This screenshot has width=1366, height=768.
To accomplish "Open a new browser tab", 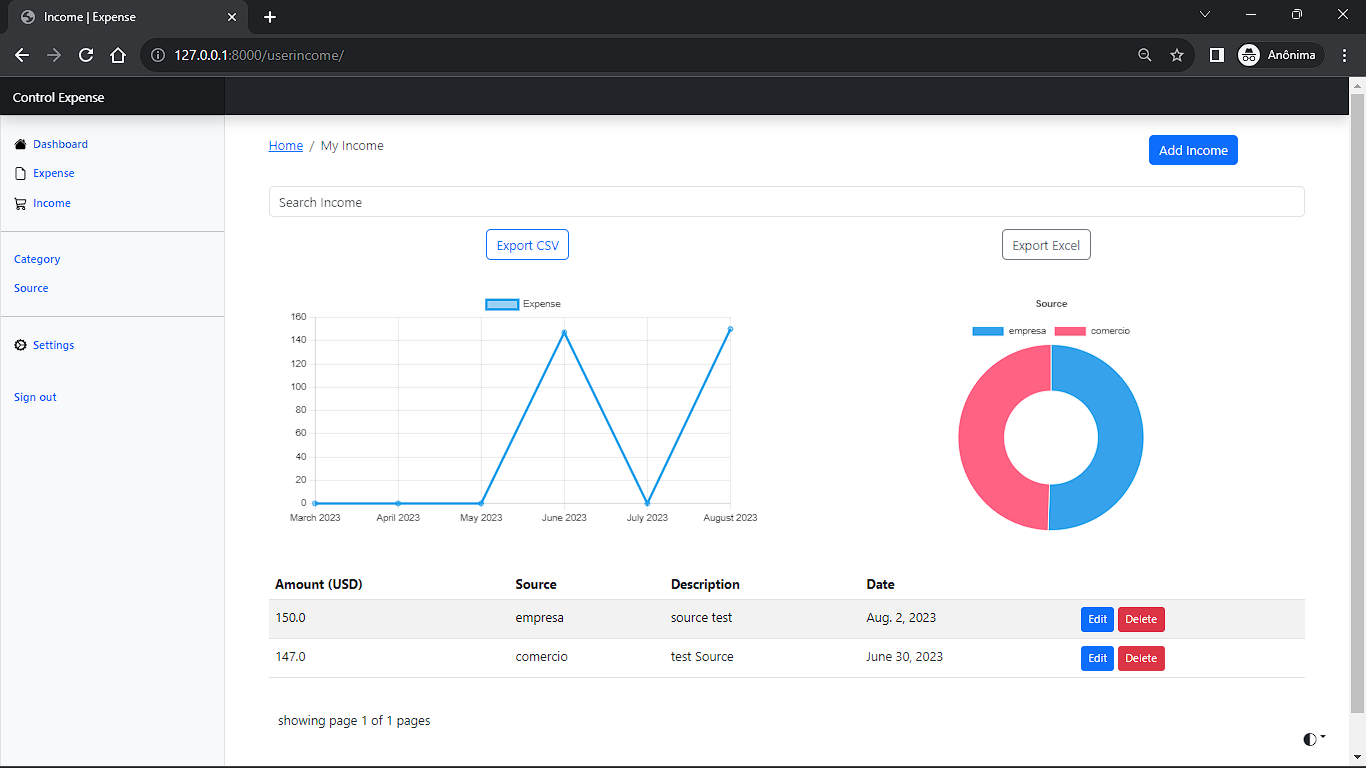I will tap(270, 17).
